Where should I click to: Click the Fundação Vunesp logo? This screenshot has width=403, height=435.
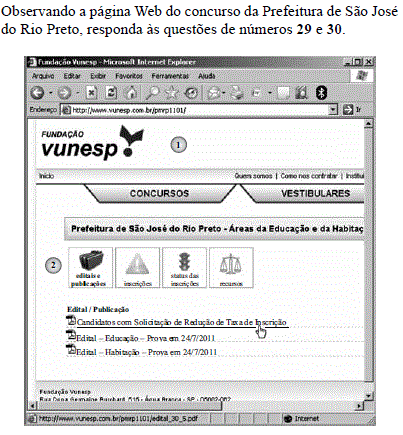[92, 142]
